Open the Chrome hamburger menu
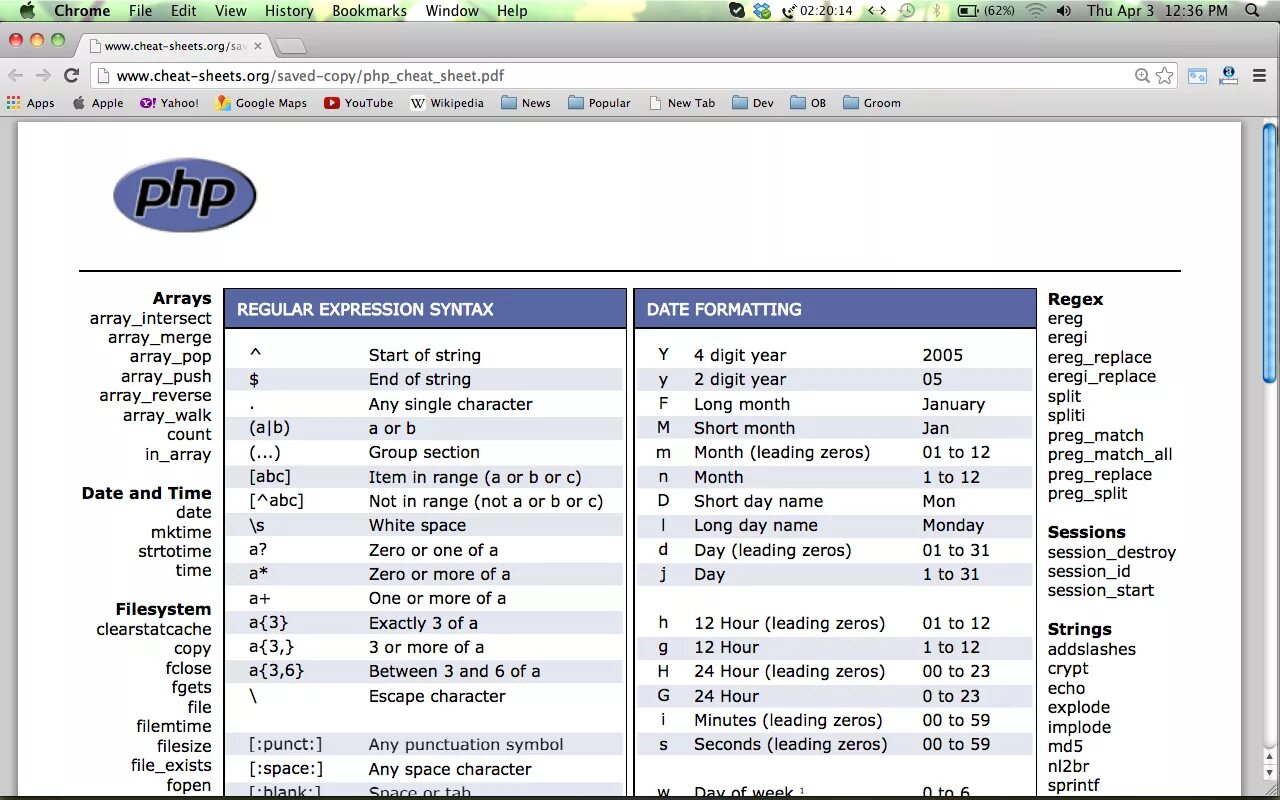Viewport: 1280px width, 800px height. coord(1259,76)
